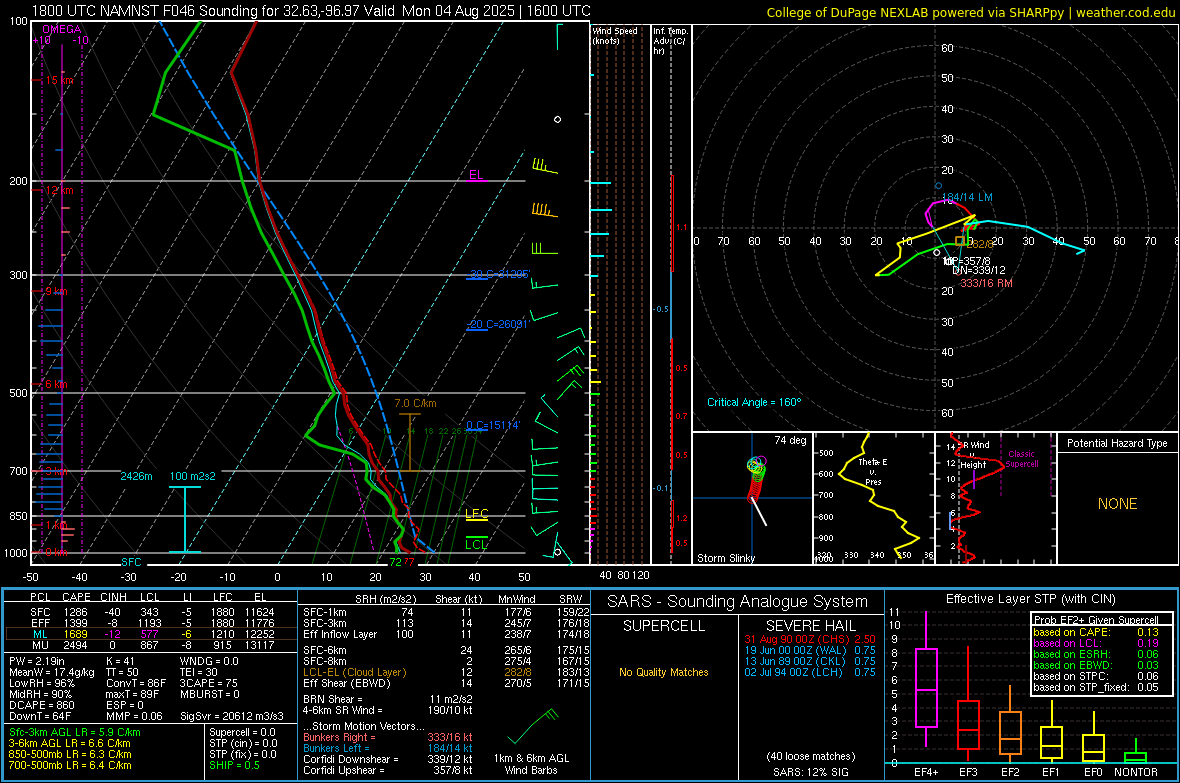Image resolution: width=1180 pixels, height=783 pixels.
Task: Click the 'No Quality Matches' supercell text
Action: click(664, 672)
